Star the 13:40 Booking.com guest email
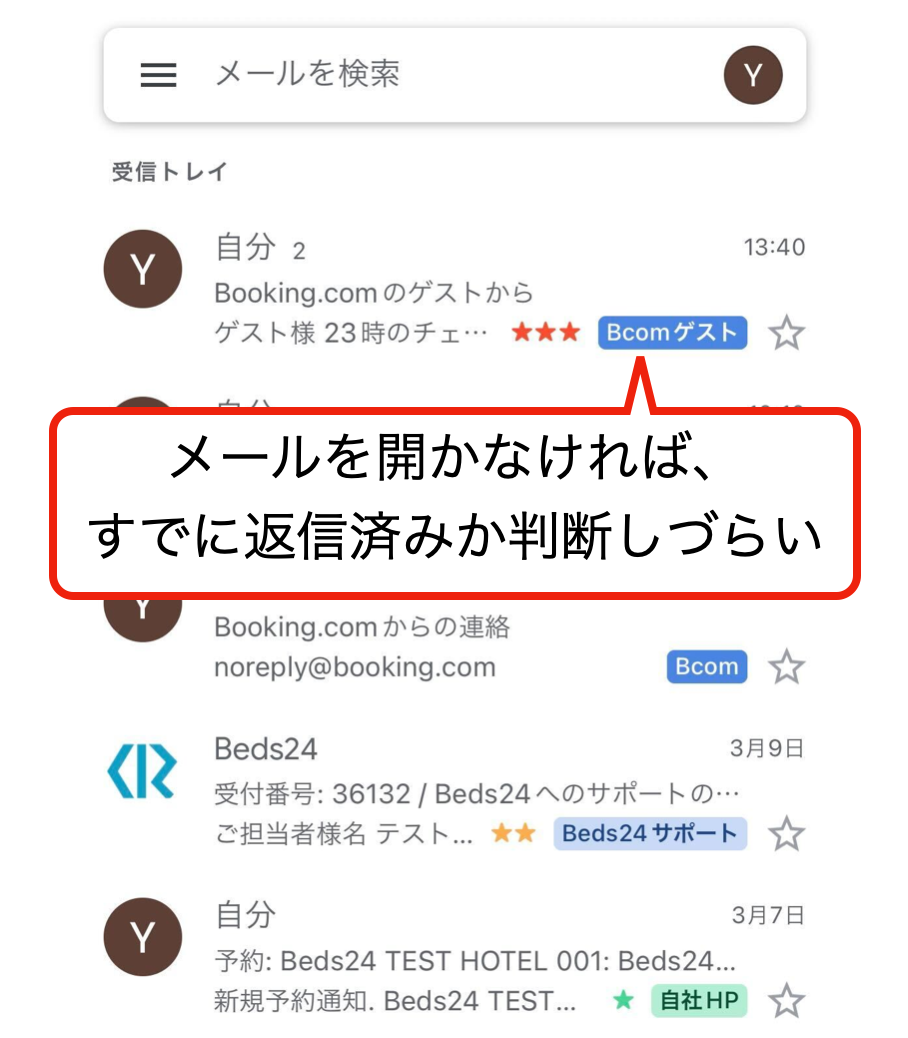This screenshot has width=908, height=1038. 786,333
